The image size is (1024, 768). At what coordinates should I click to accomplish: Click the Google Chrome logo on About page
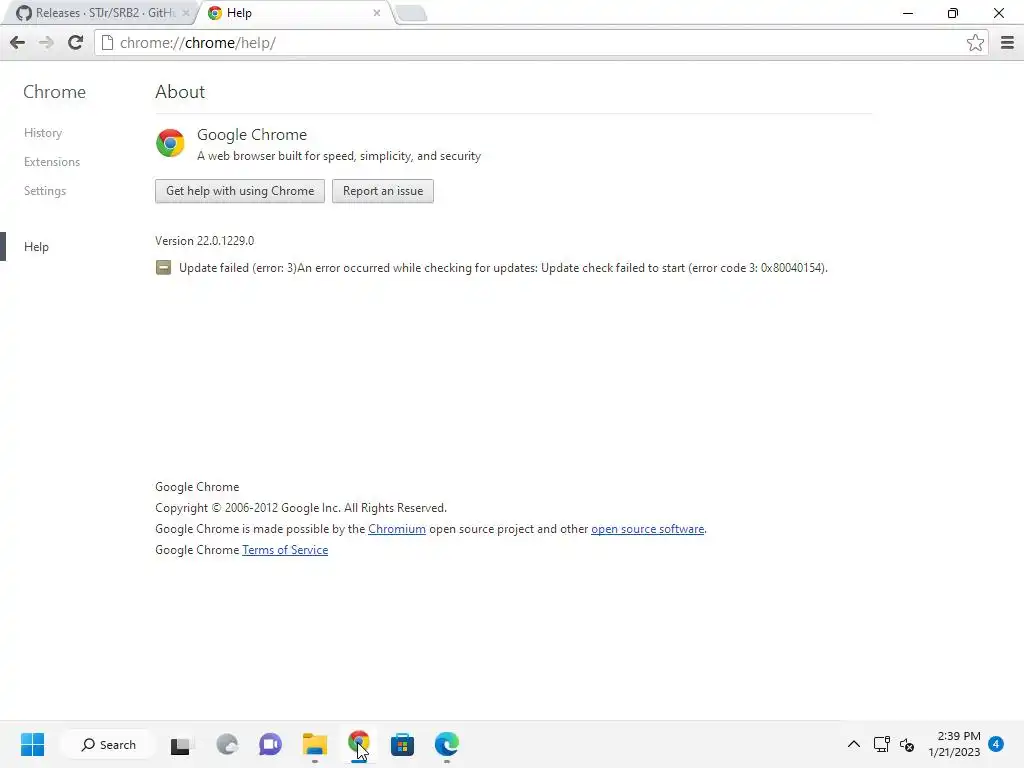point(170,143)
